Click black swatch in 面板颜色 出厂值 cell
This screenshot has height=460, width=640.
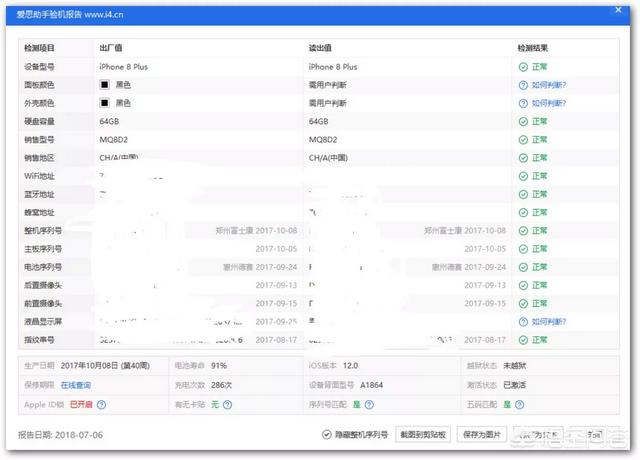pos(104,85)
